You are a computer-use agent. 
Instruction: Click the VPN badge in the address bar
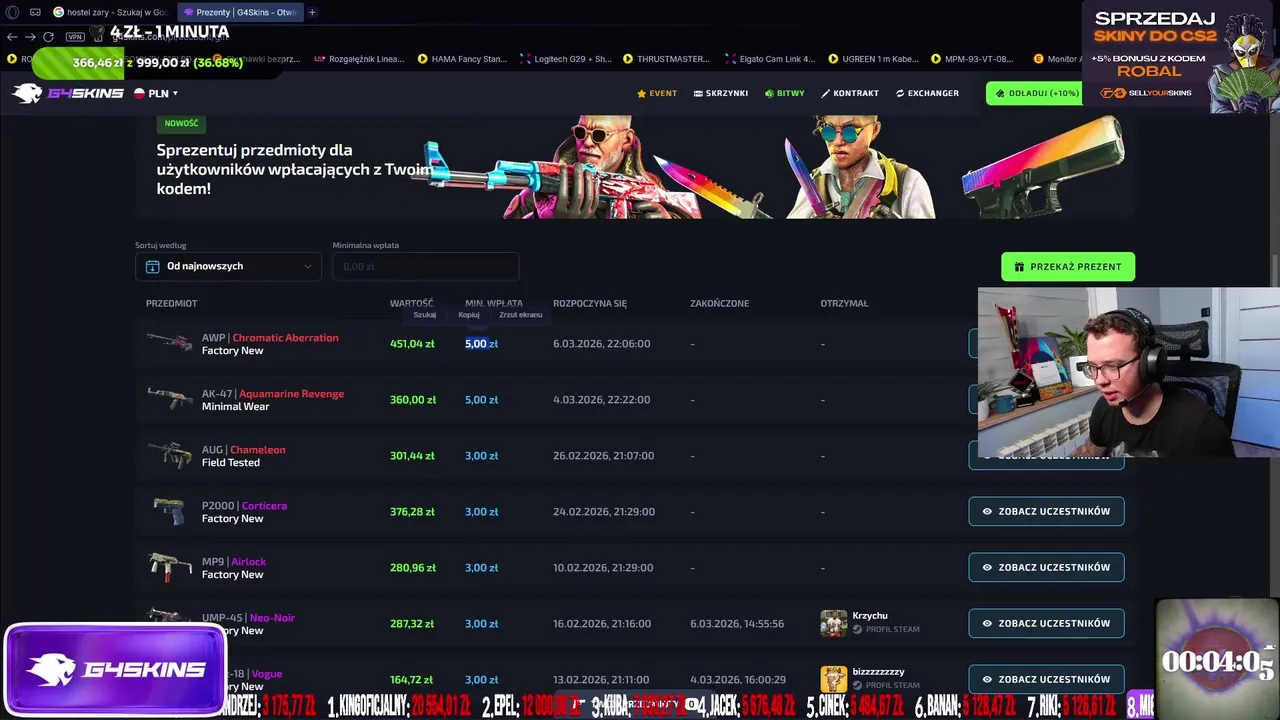tap(74, 37)
